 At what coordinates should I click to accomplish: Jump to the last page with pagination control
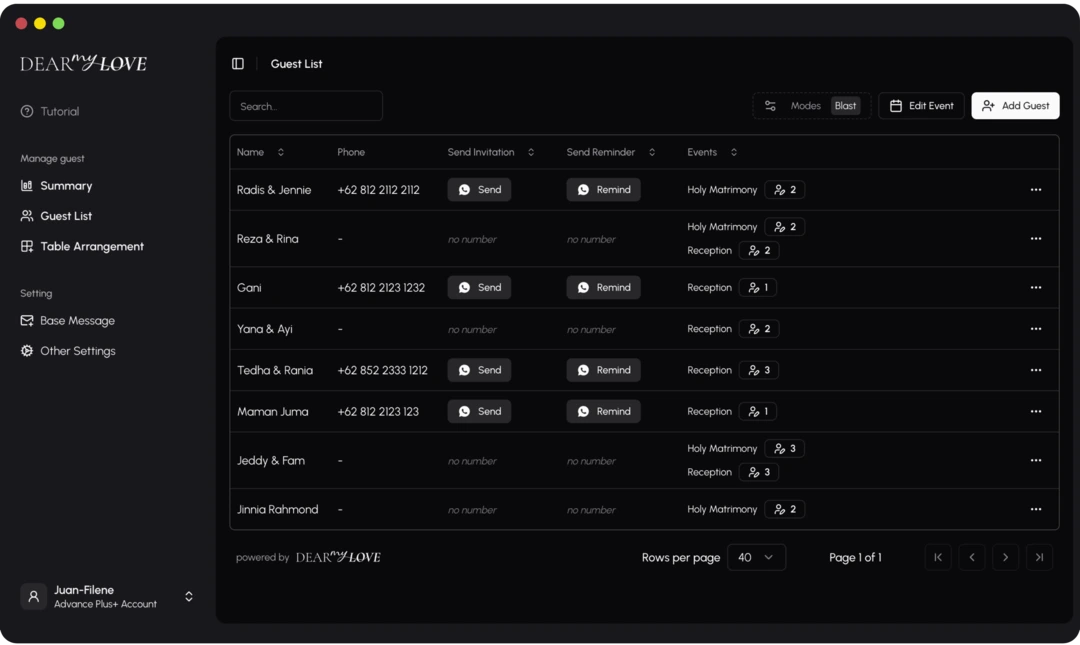(x=1039, y=557)
